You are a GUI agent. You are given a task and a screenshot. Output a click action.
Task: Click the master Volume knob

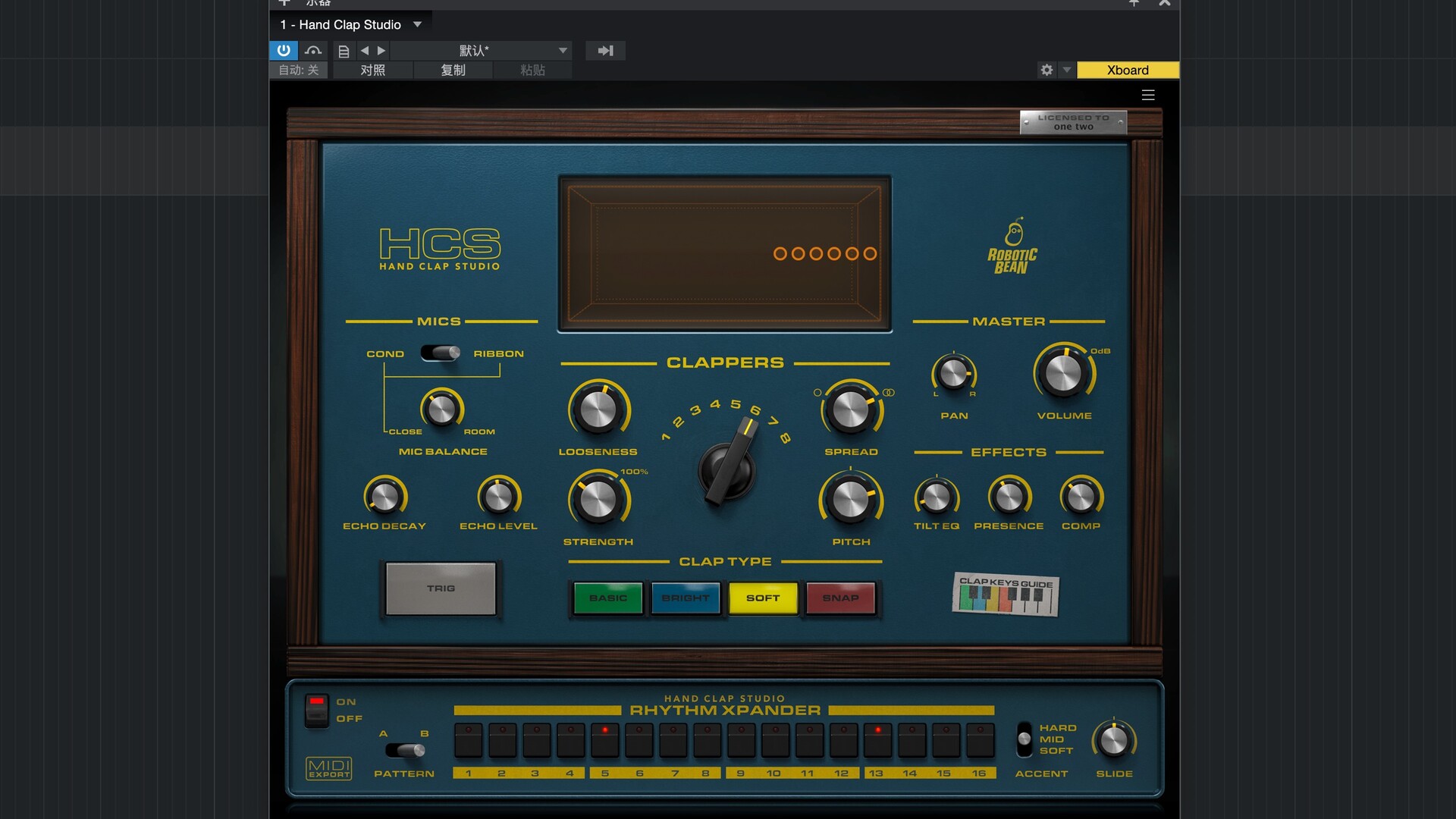[x=1064, y=372]
